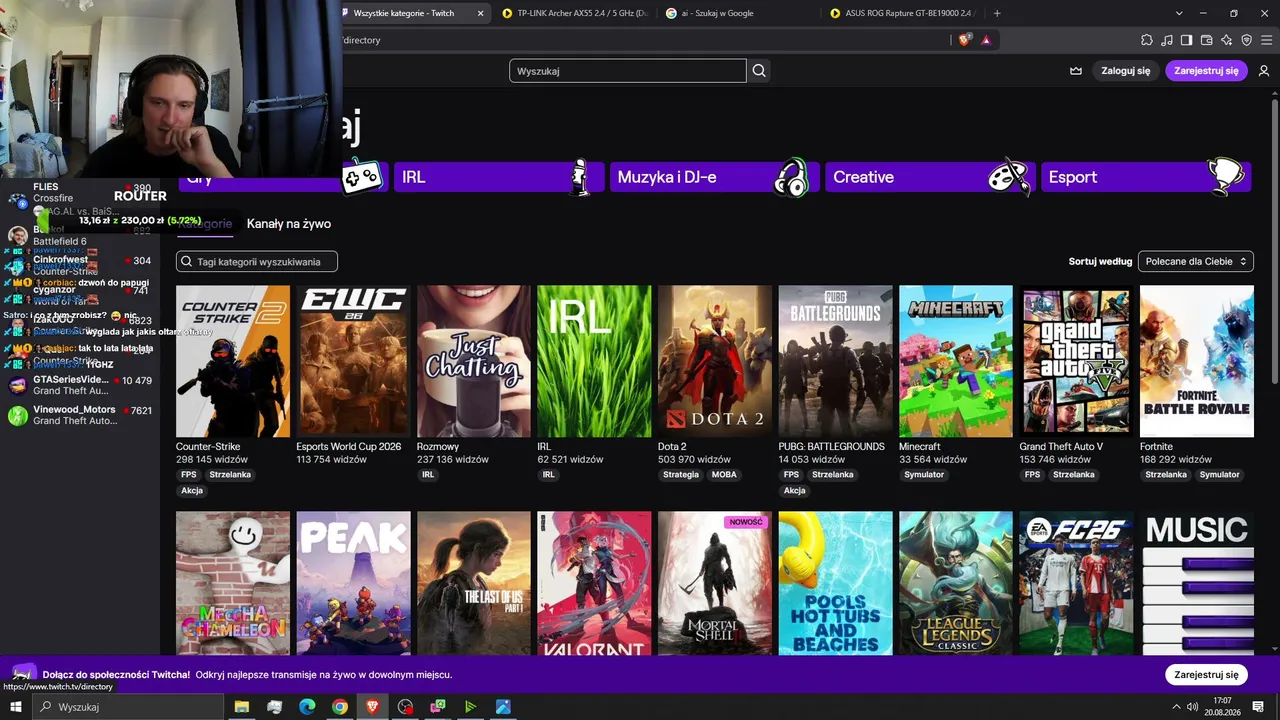The width and height of the screenshot is (1280, 720).
Task: Click the Zaloguj się button
Action: pos(1126,71)
